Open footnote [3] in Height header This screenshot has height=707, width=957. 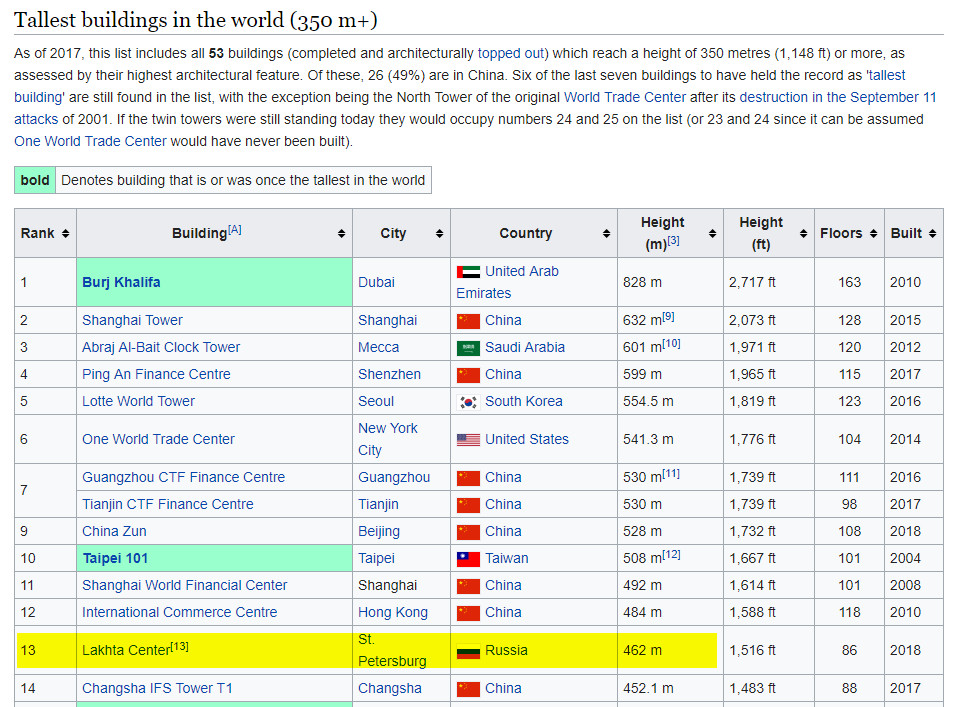point(673,241)
